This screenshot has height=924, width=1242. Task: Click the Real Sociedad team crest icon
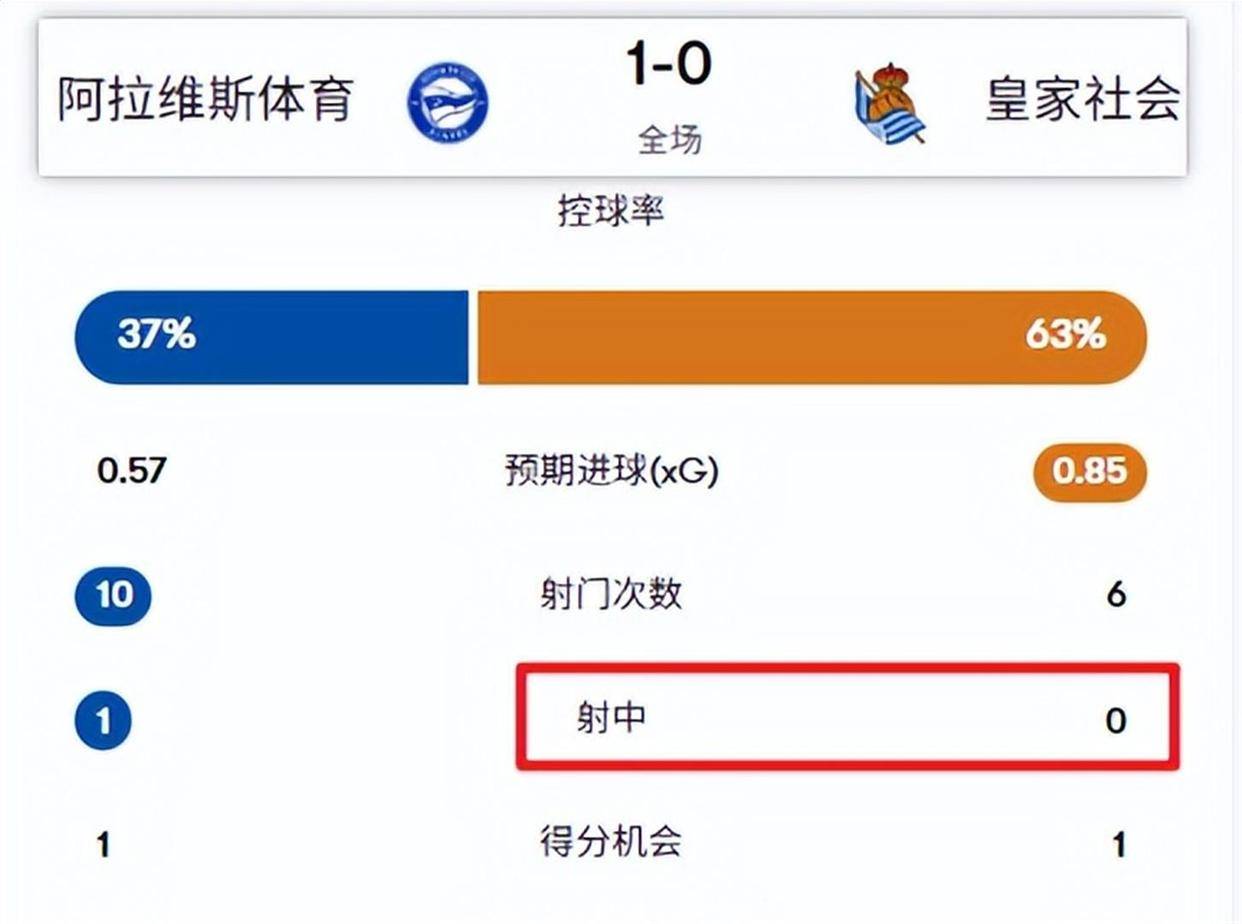[889, 104]
